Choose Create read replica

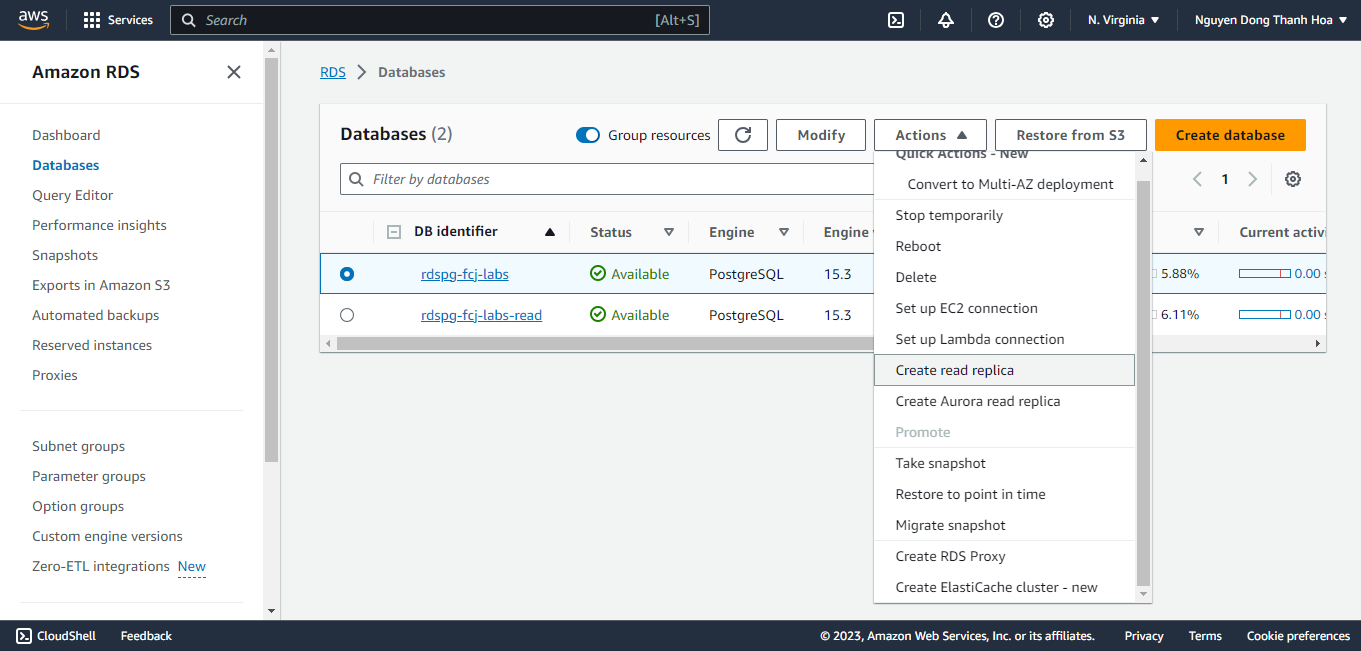1005,370
